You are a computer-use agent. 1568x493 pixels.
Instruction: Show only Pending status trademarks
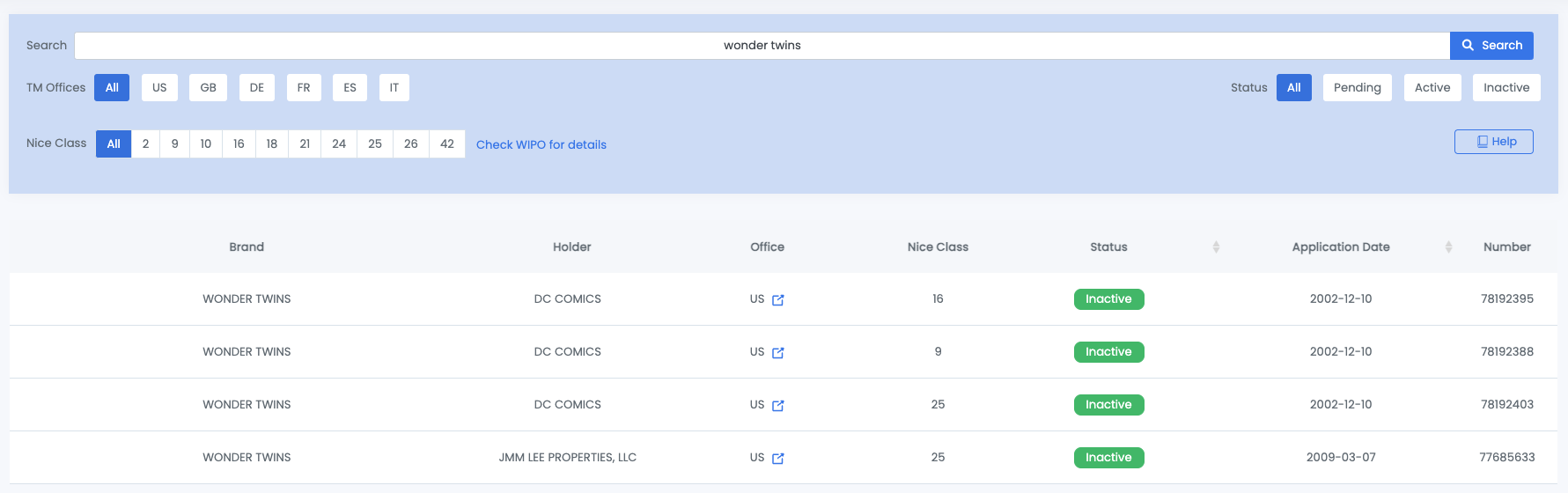(x=1357, y=88)
